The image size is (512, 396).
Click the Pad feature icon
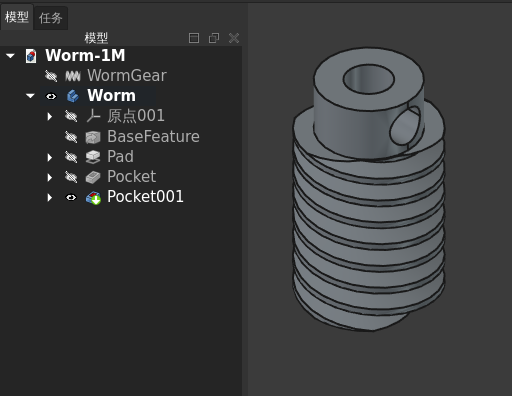tap(93, 157)
